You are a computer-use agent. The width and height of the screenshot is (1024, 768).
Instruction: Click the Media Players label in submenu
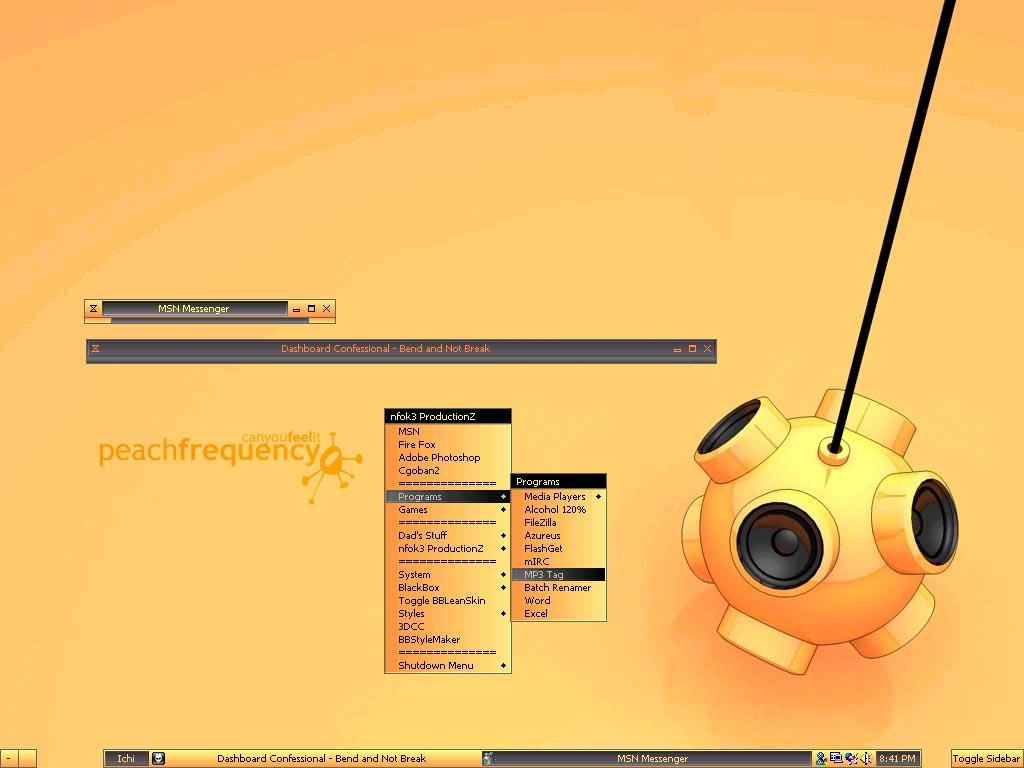coord(554,497)
